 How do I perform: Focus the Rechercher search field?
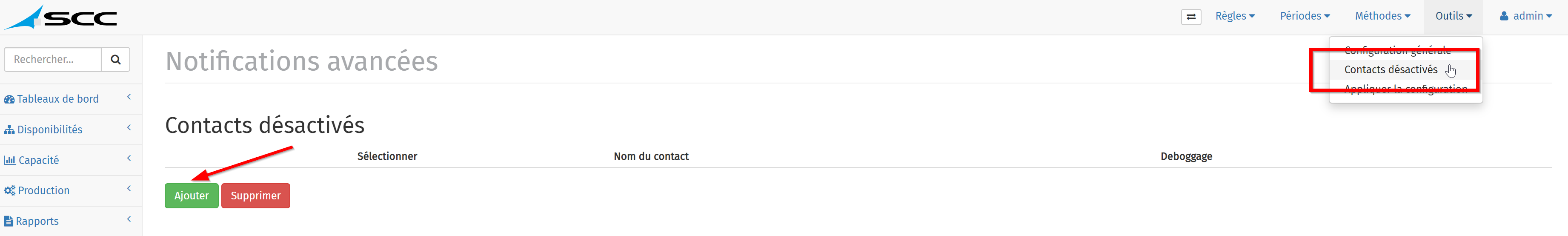pyautogui.click(x=53, y=59)
